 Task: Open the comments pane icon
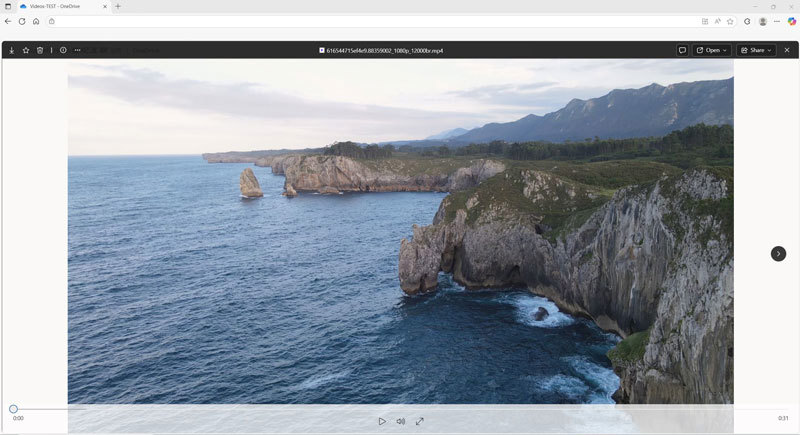click(x=682, y=50)
